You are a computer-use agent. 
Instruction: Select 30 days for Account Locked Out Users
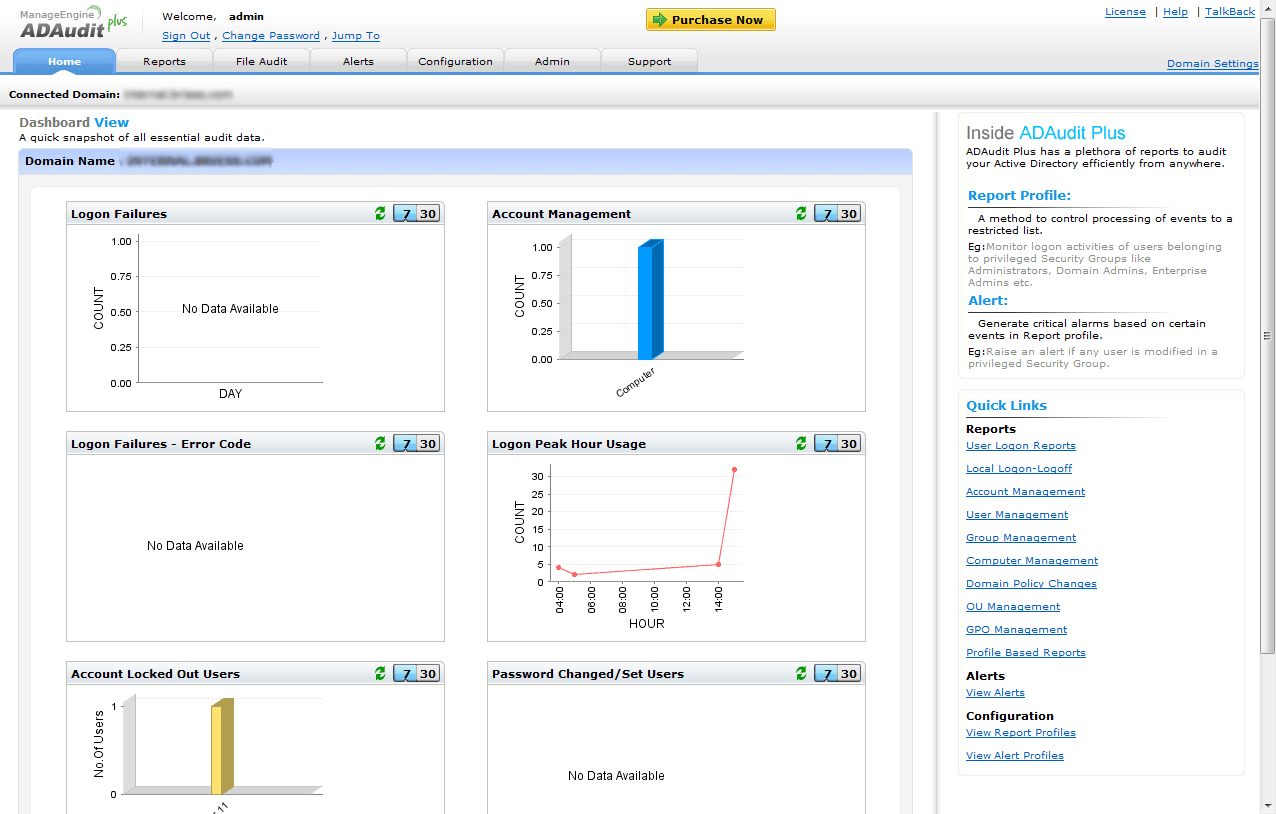[x=428, y=674]
